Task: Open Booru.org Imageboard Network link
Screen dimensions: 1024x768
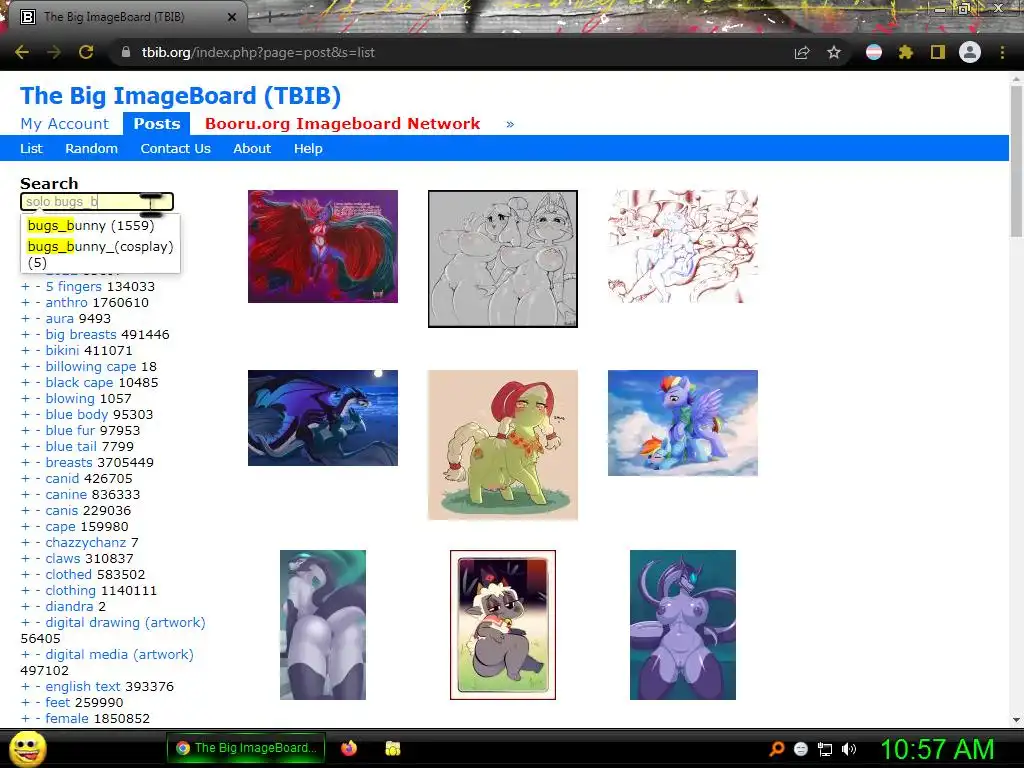Action: pyautogui.click(x=342, y=123)
